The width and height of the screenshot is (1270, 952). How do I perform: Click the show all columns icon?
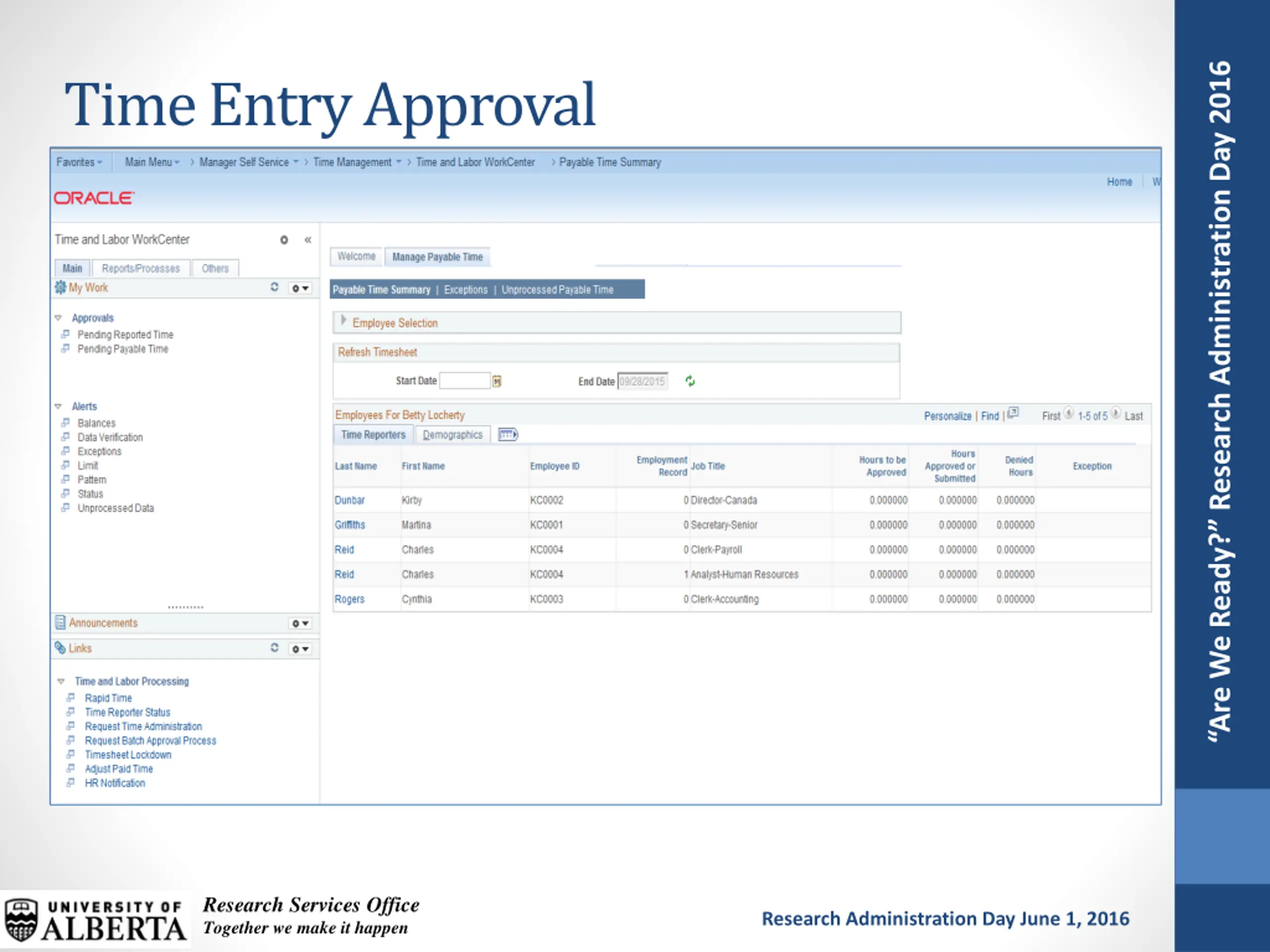coord(508,435)
